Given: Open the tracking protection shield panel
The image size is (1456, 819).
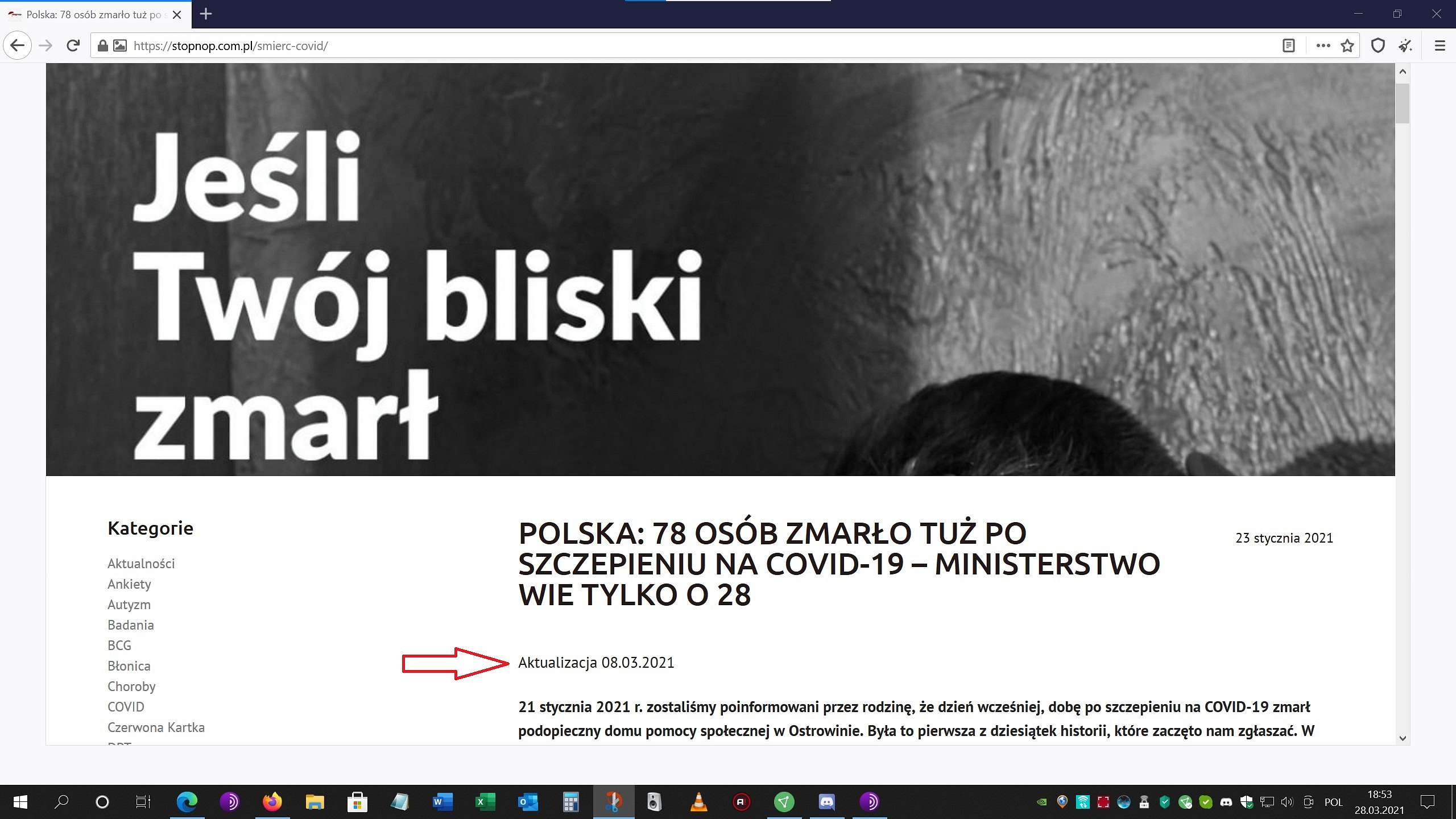Looking at the screenshot, I should tap(1378, 45).
